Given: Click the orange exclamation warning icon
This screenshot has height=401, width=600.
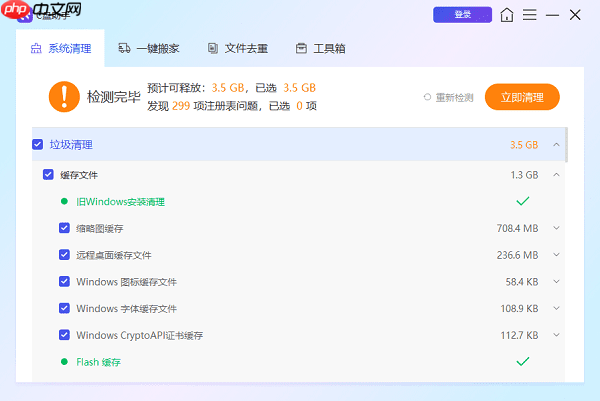Looking at the screenshot, I should pos(63,97).
